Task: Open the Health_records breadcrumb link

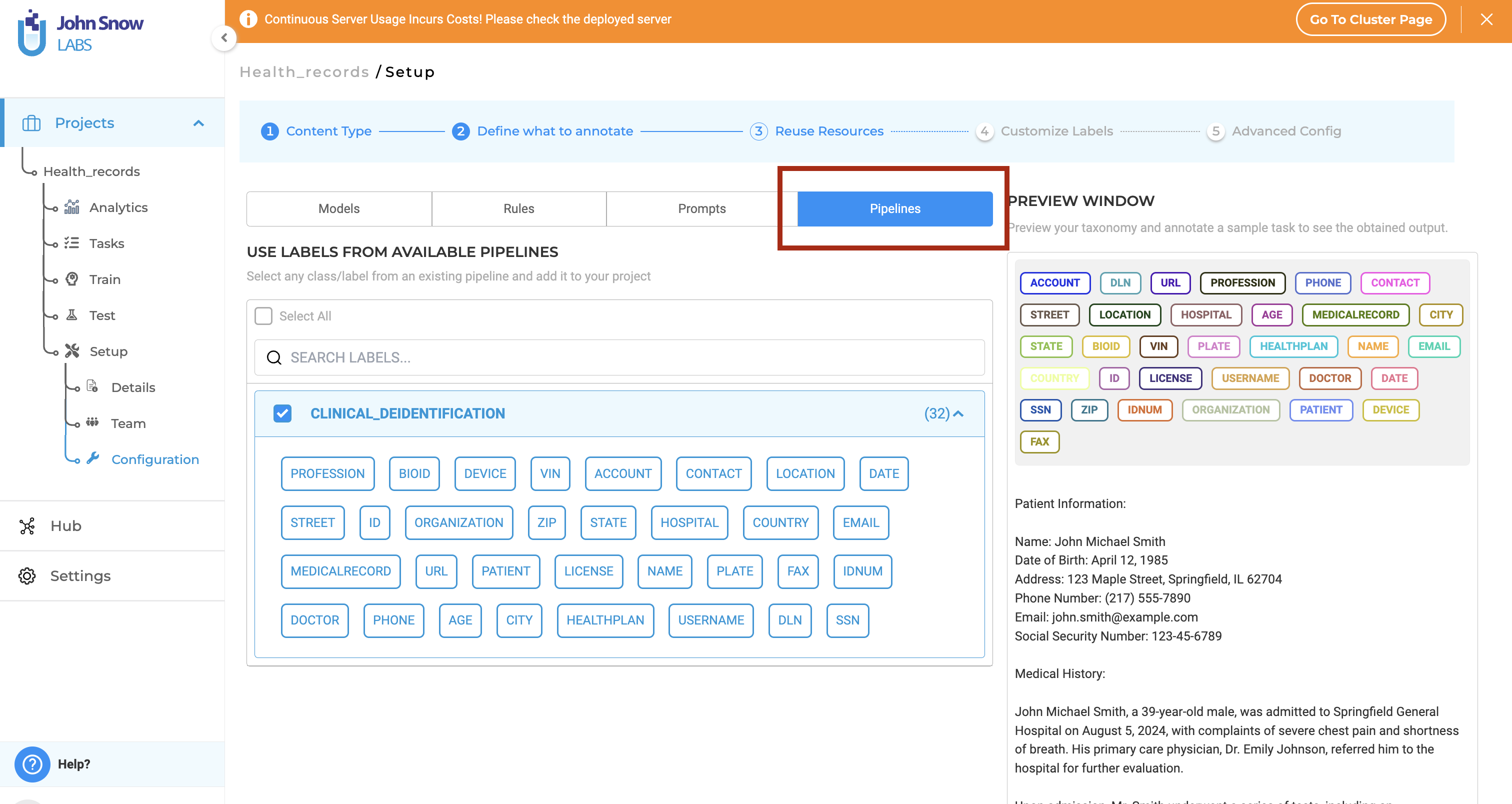Action: click(304, 72)
